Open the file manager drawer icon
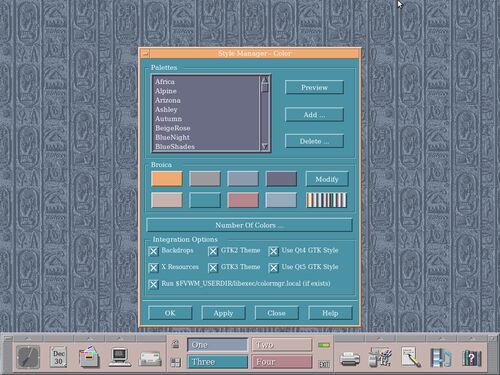 (x=89, y=357)
